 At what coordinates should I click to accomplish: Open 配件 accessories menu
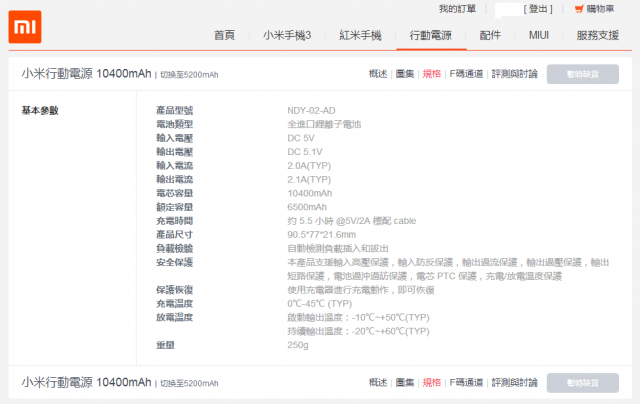click(x=490, y=36)
